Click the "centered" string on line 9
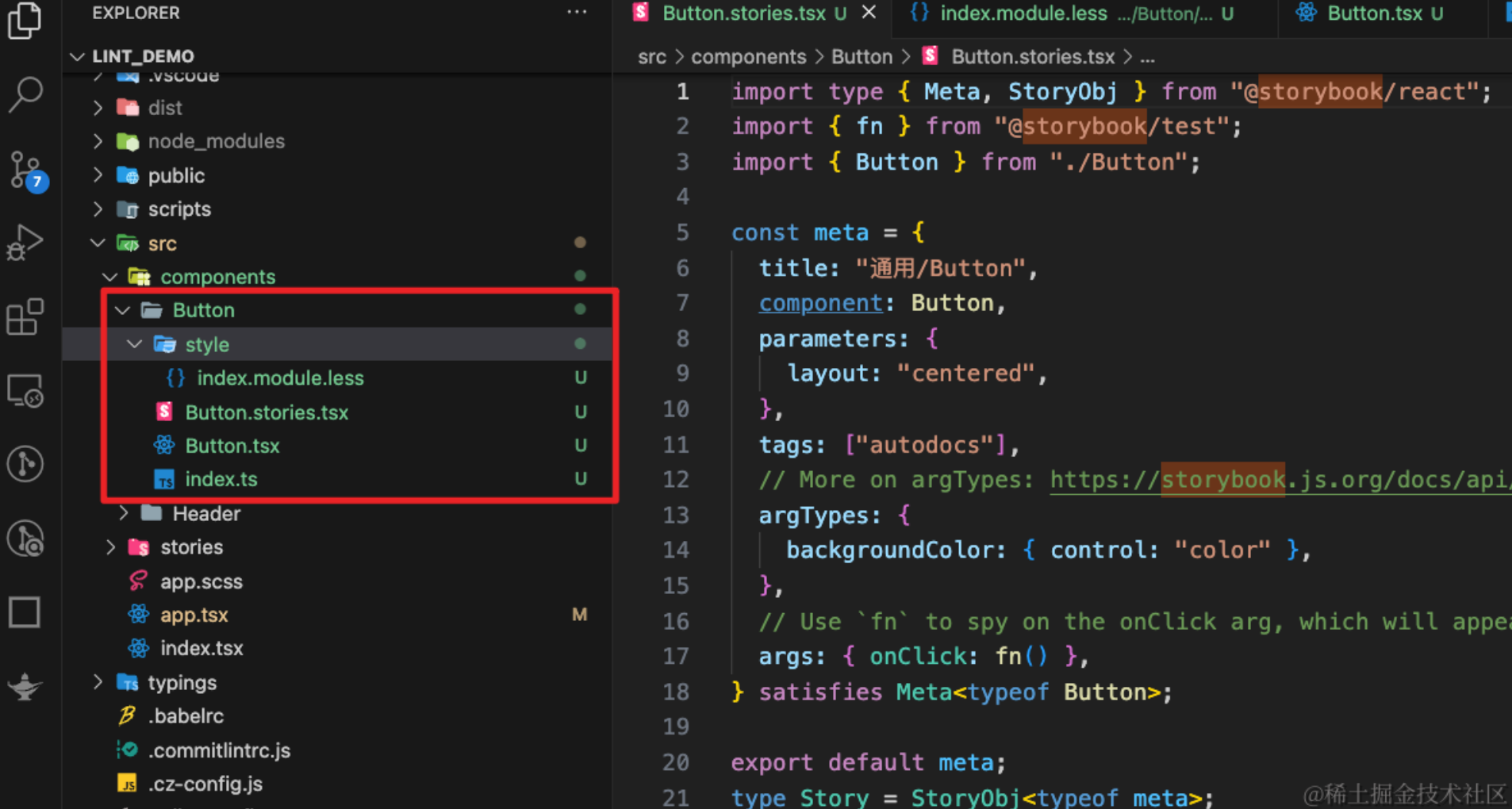1512x809 pixels. tap(966, 374)
